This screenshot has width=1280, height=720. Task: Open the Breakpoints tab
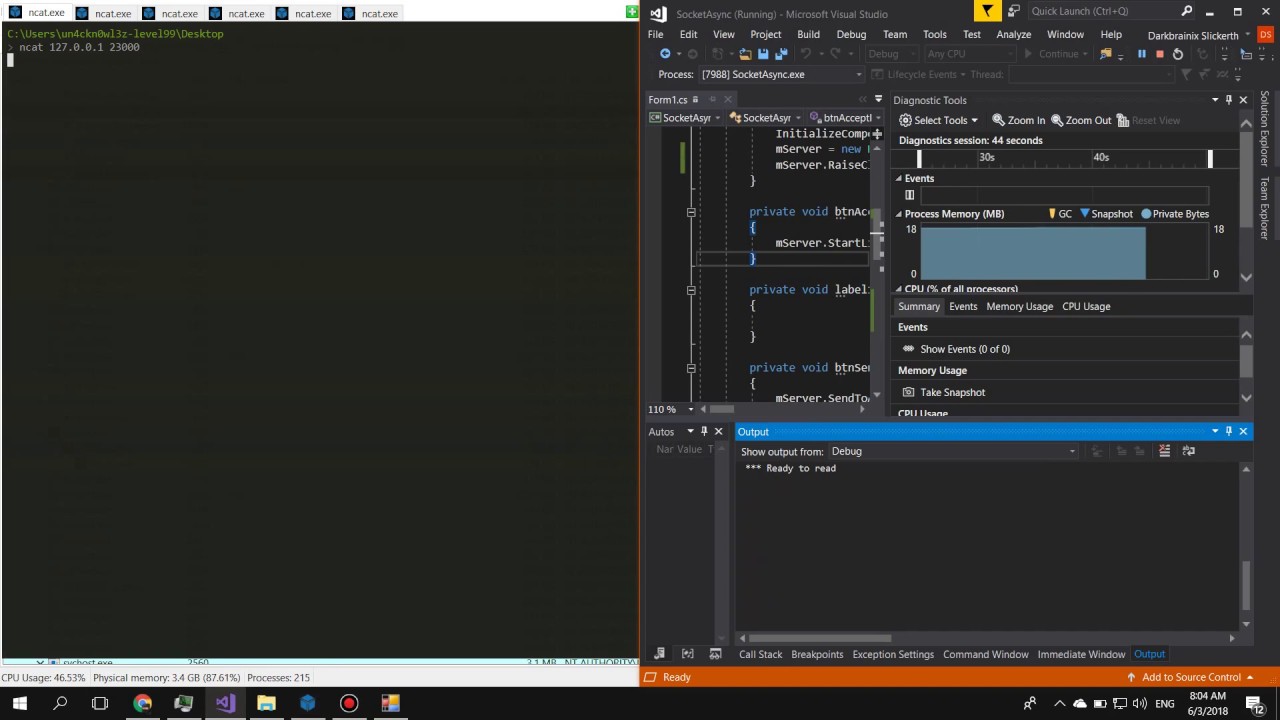pyautogui.click(x=817, y=654)
